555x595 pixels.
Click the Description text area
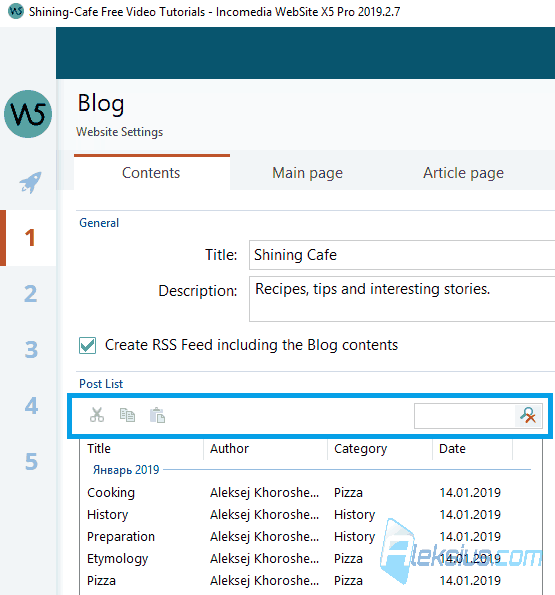(402, 299)
